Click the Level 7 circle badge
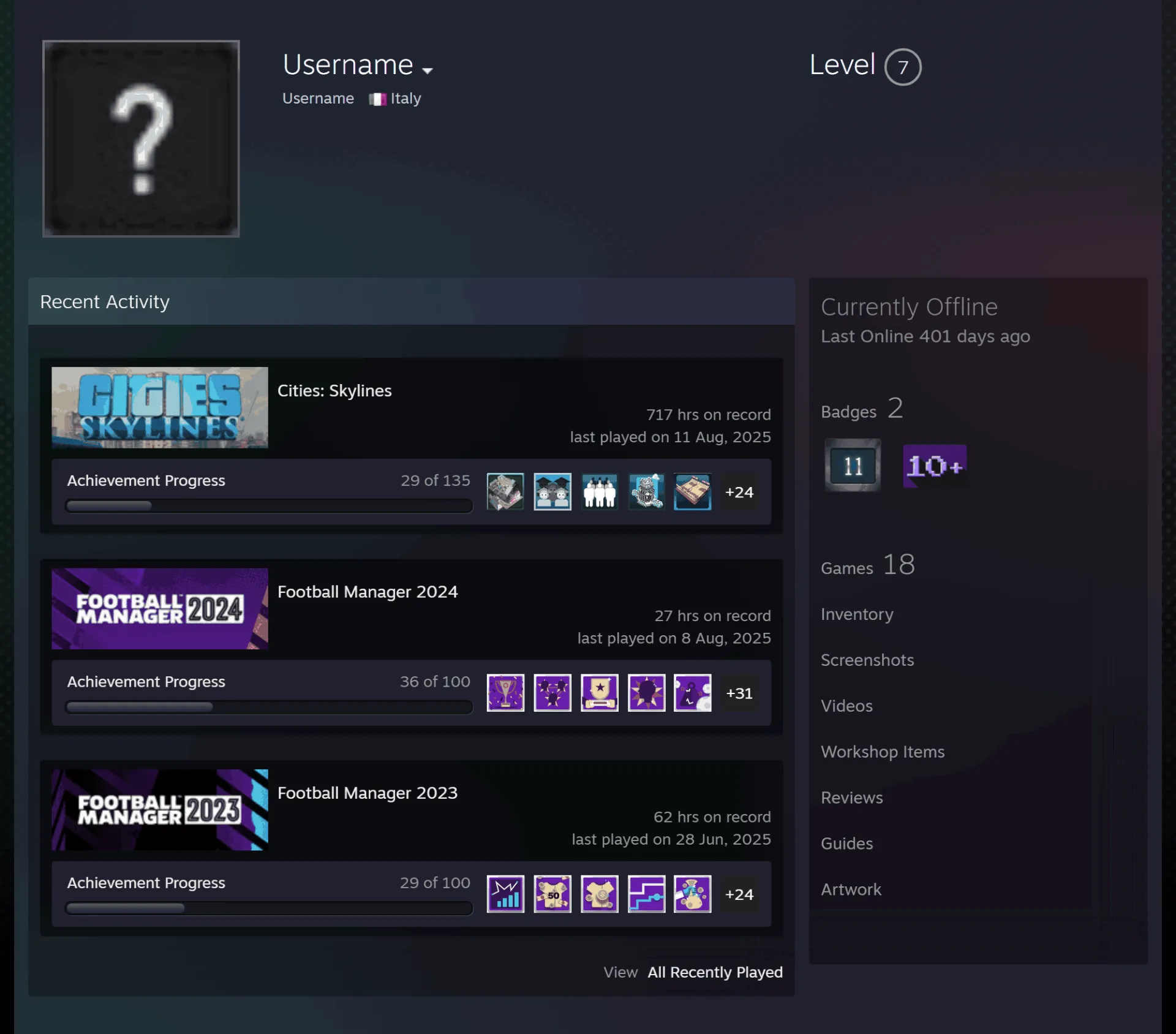1176x1034 pixels. click(x=903, y=67)
